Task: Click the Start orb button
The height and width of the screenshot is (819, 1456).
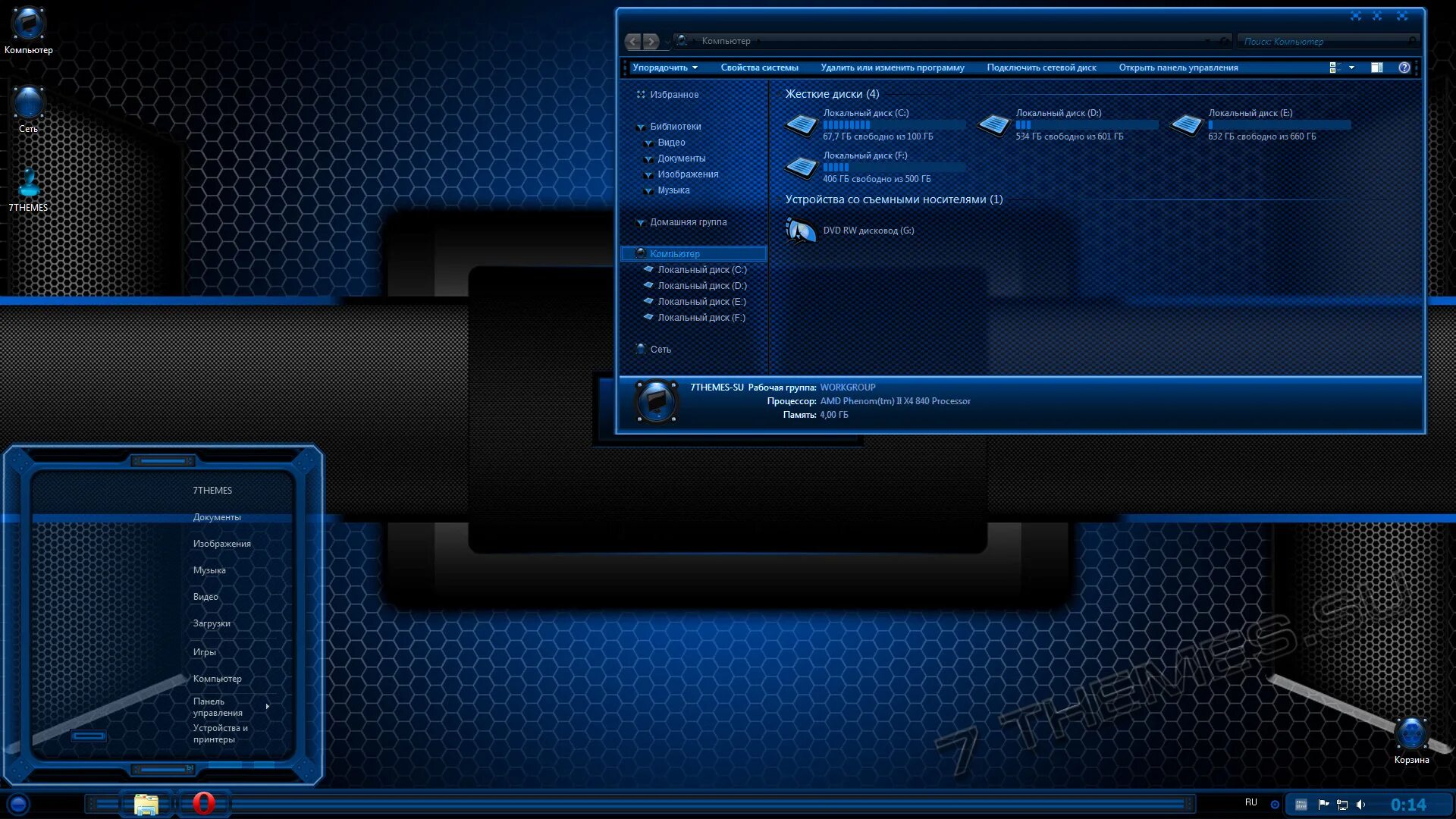Action: pos(18,804)
